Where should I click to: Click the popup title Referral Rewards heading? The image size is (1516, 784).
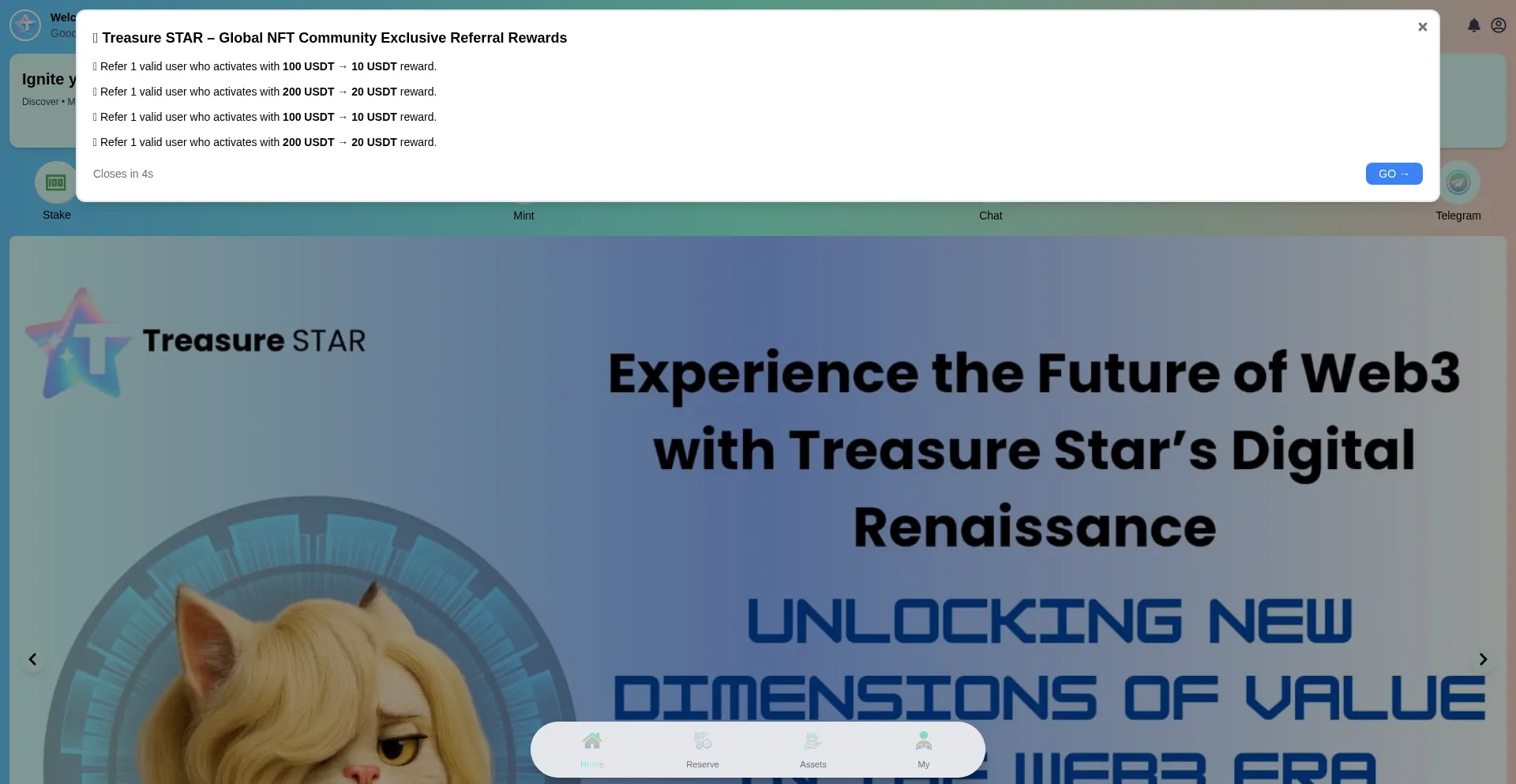330,38
